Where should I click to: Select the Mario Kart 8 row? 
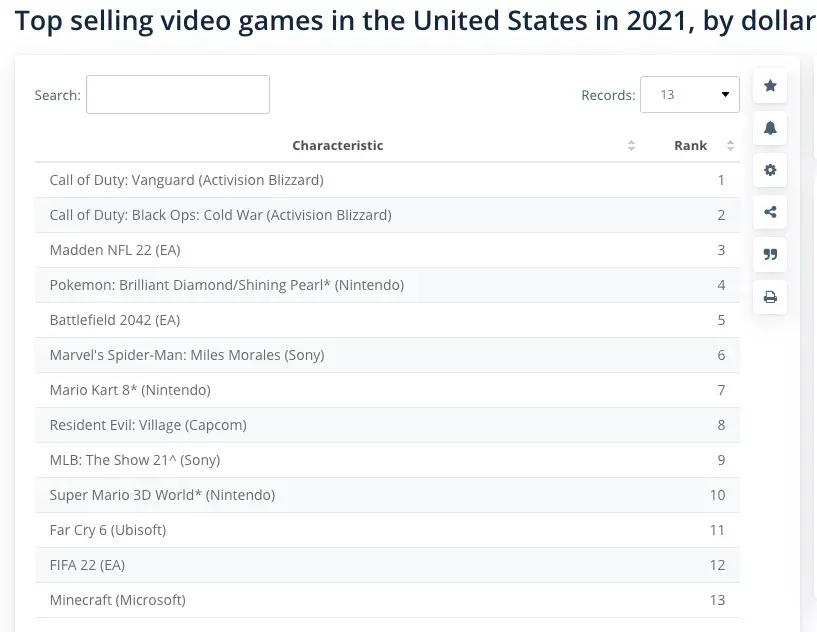(x=130, y=390)
